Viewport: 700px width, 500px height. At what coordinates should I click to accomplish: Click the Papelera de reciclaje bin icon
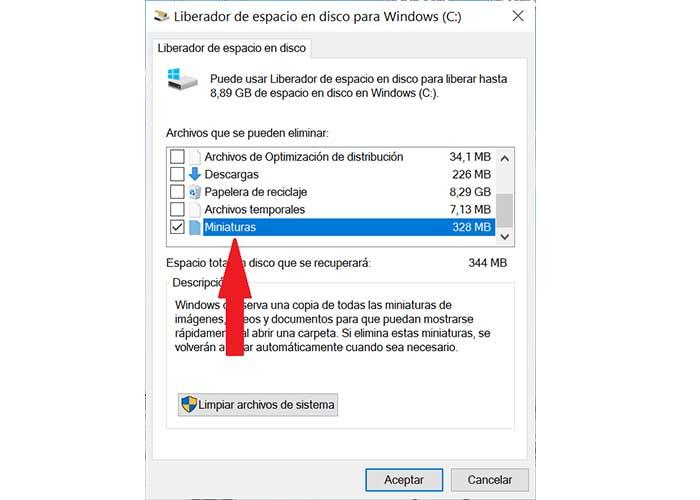click(x=195, y=192)
